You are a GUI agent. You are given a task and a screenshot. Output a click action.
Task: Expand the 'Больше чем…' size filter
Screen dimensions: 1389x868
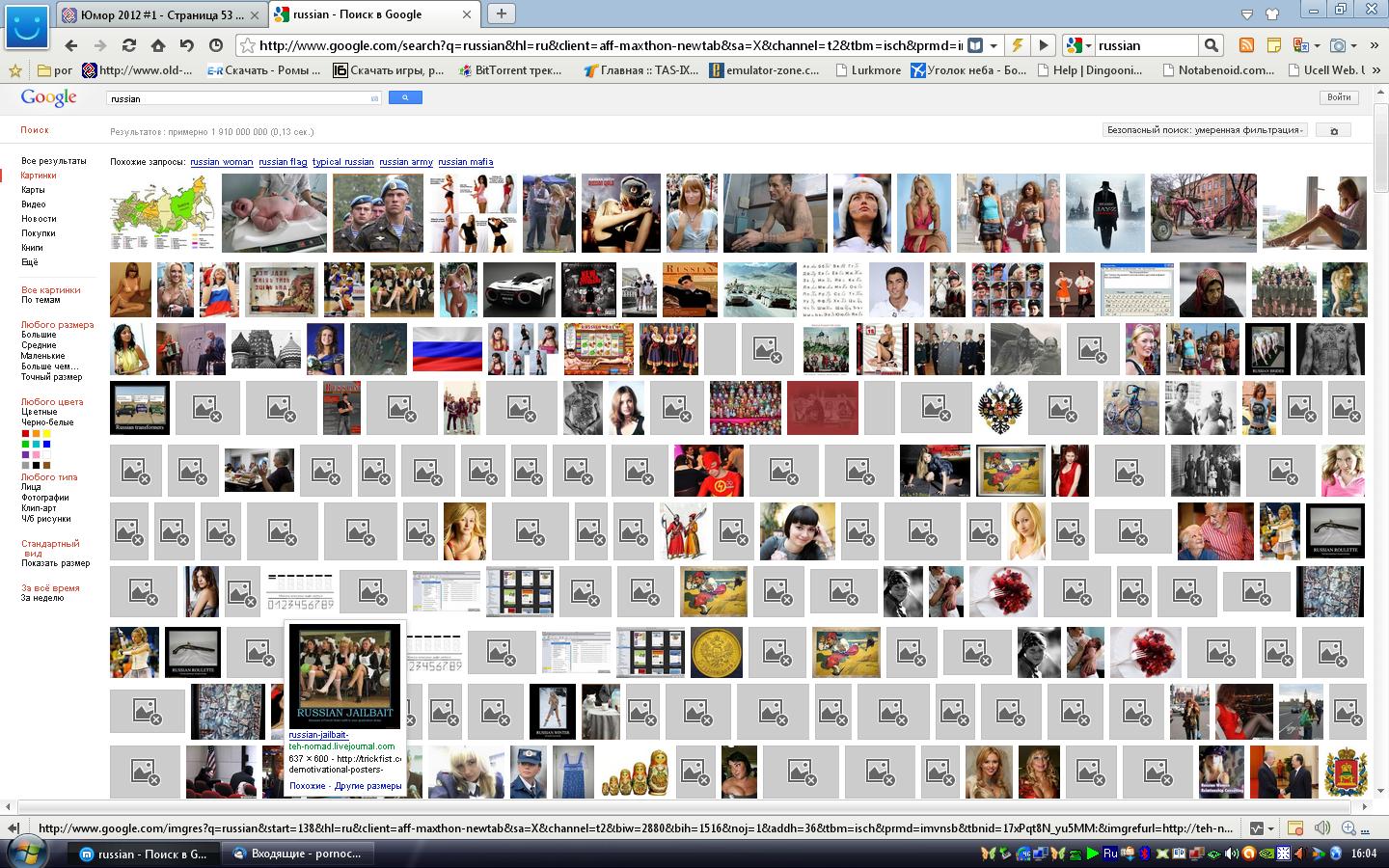pos(50,366)
